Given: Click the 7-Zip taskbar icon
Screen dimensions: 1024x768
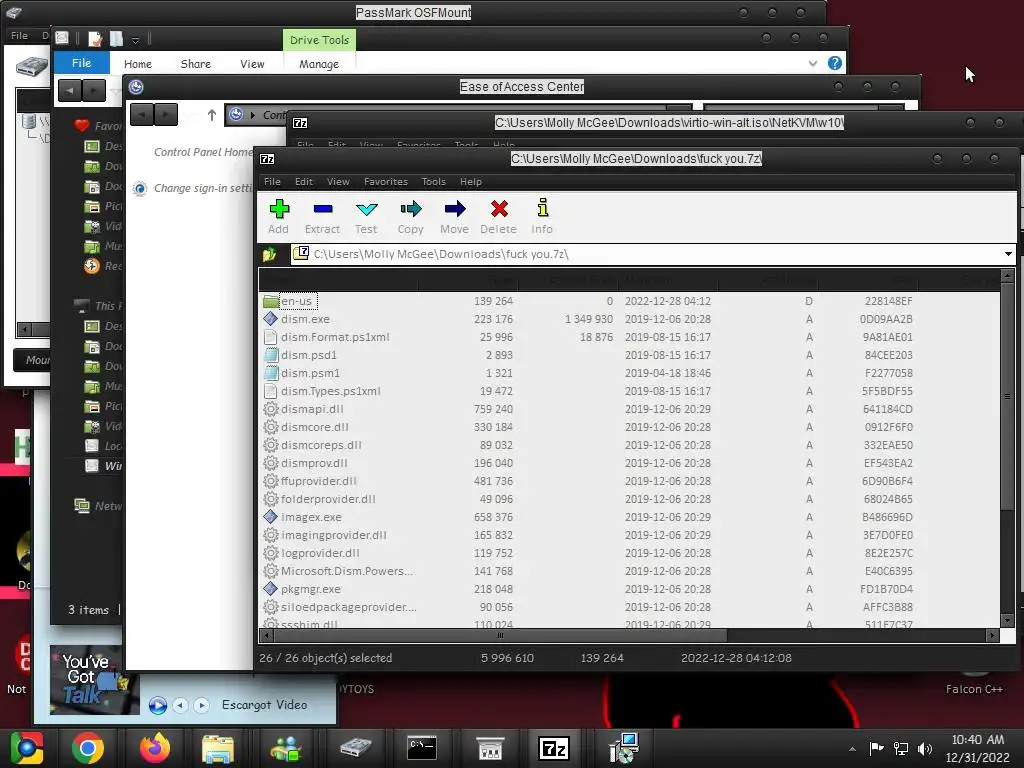Looking at the screenshot, I should [x=553, y=748].
